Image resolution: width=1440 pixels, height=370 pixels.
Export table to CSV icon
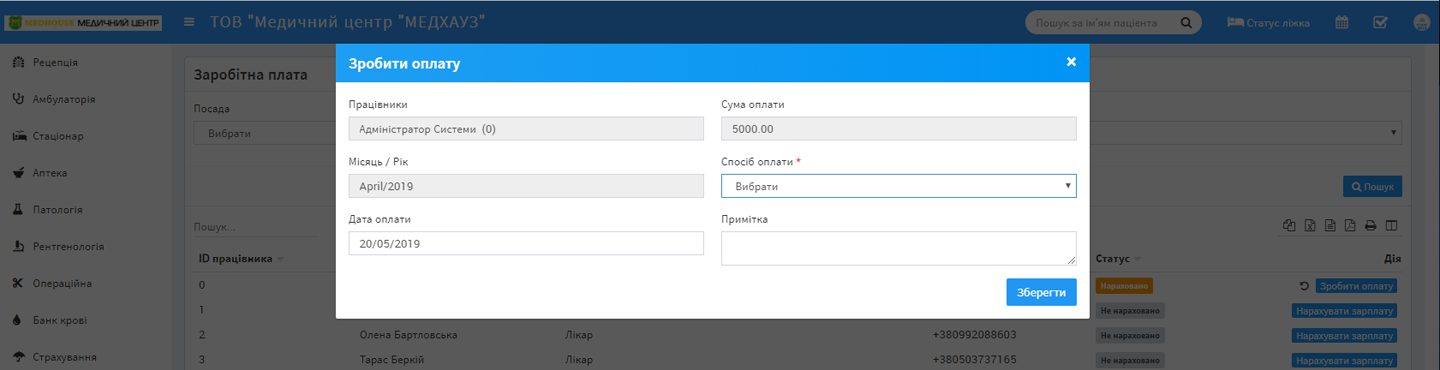tap(1330, 226)
